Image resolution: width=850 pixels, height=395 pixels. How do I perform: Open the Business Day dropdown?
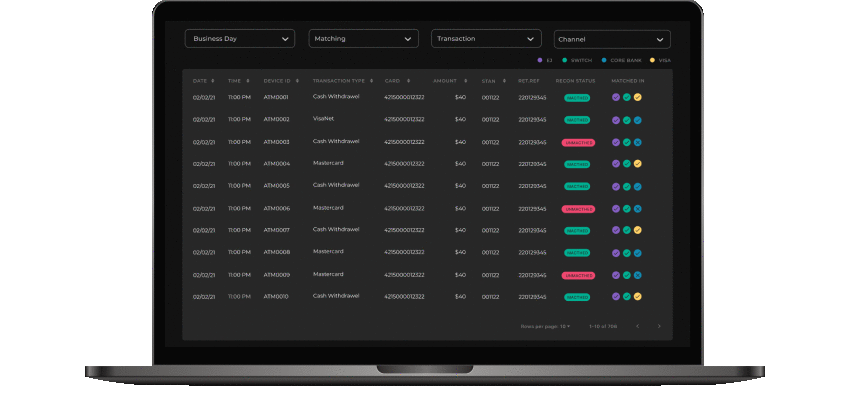240,38
